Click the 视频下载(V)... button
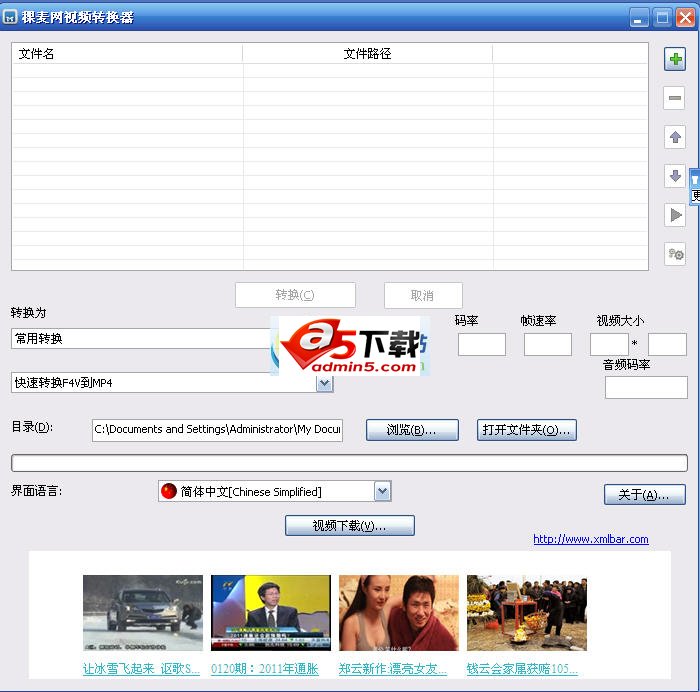The height and width of the screenshot is (692, 700). [x=350, y=525]
